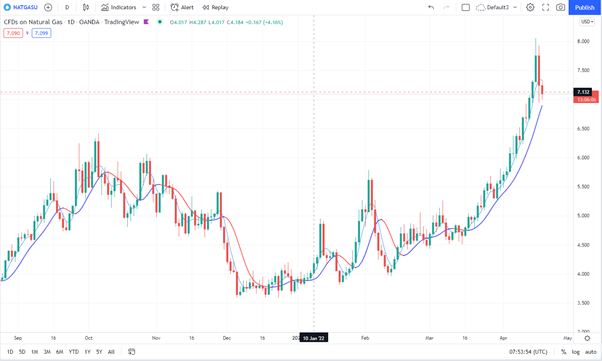Click the 5.000 price scale label
The width and height of the screenshot is (602, 361).
pos(583,216)
